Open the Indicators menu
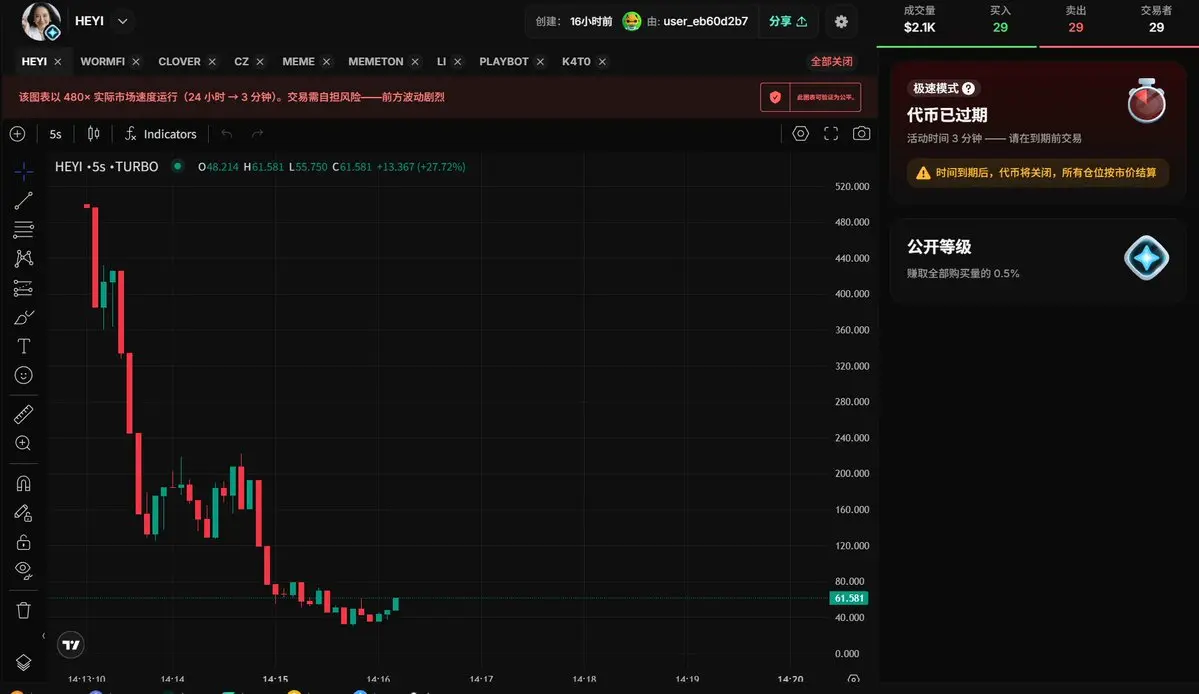 coord(161,134)
